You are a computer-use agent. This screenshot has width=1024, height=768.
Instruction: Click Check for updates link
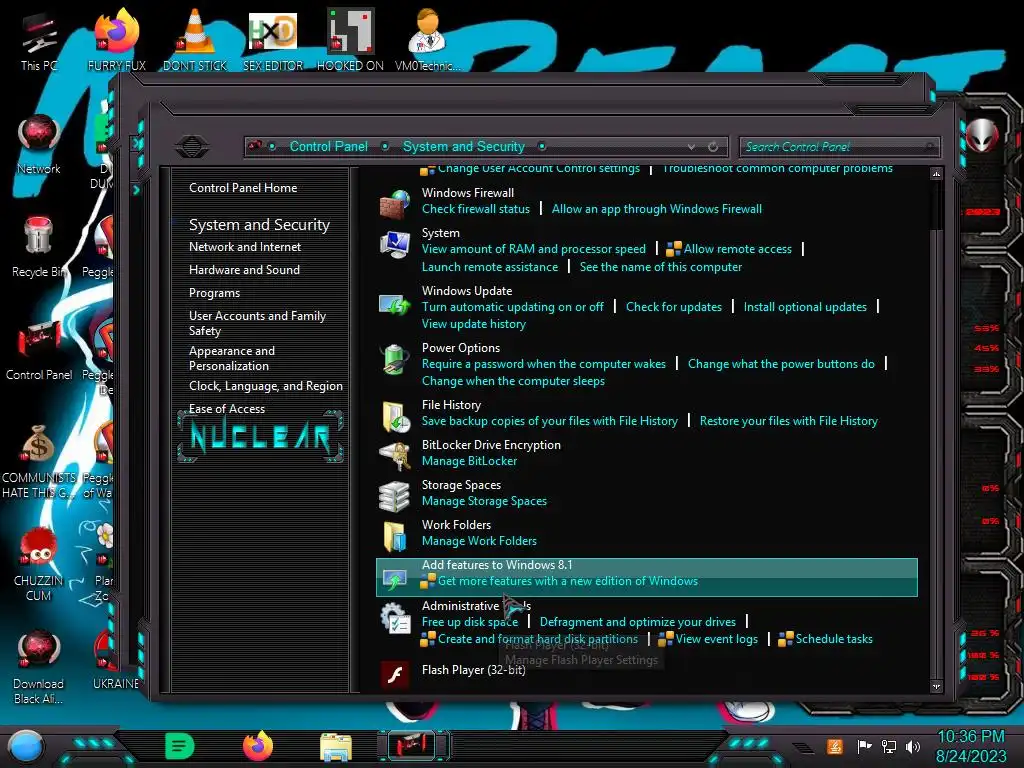[673, 307]
